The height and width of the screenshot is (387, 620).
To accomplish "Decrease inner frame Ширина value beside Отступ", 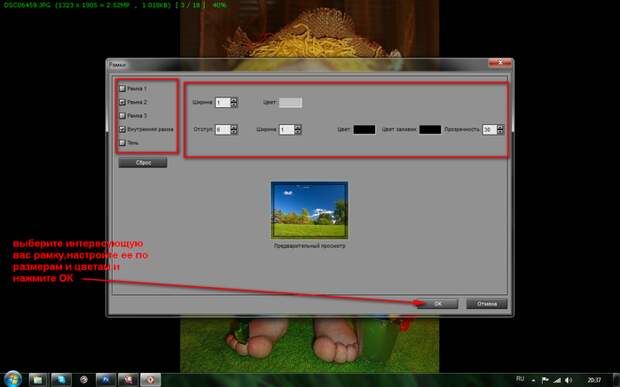I will 298,132.
